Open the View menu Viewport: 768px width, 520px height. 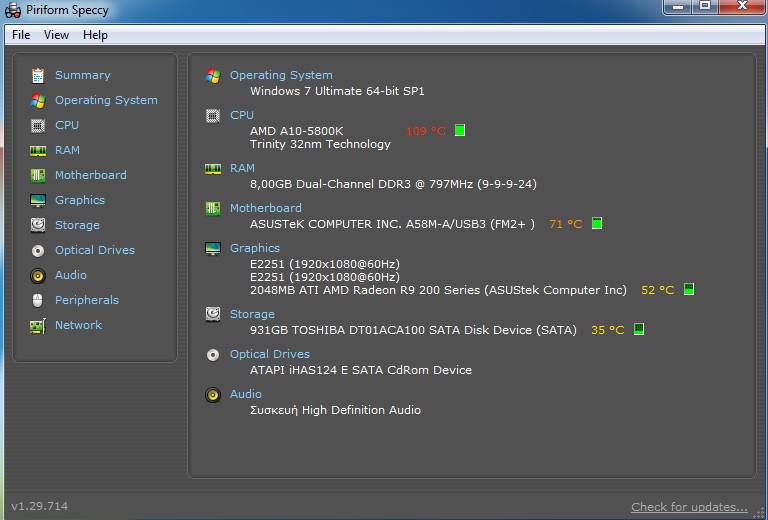coord(56,35)
